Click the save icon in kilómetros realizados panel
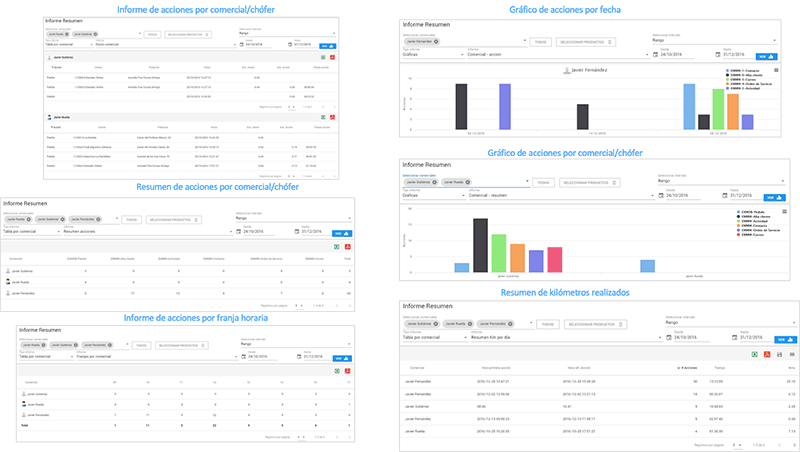This screenshot has width=800, height=452. pyautogui.click(x=780, y=354)
